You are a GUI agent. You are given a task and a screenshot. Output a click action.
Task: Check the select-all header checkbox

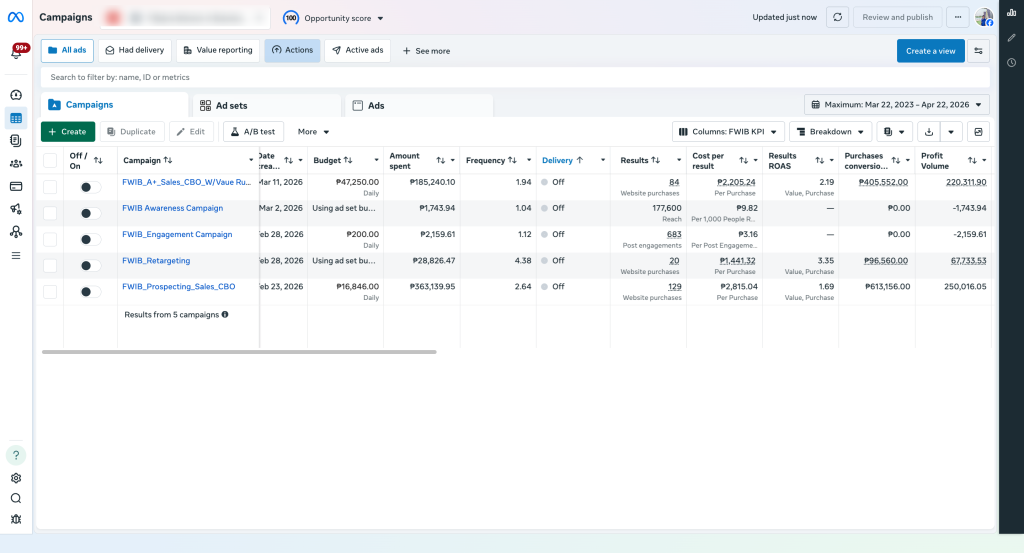pos(50,161)
